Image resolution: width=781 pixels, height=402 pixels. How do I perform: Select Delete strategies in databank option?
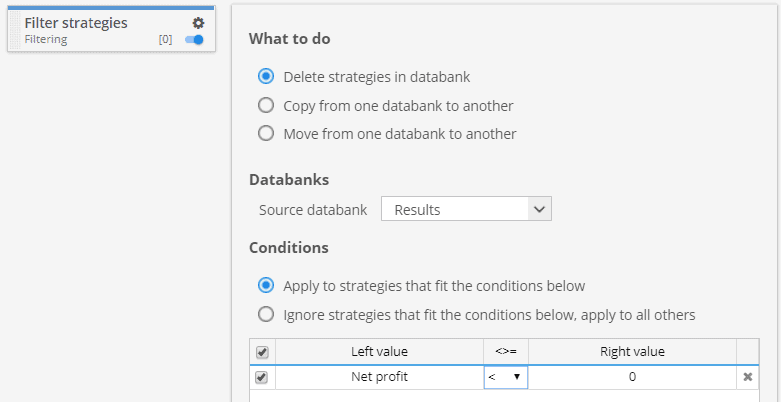point(266,77)
